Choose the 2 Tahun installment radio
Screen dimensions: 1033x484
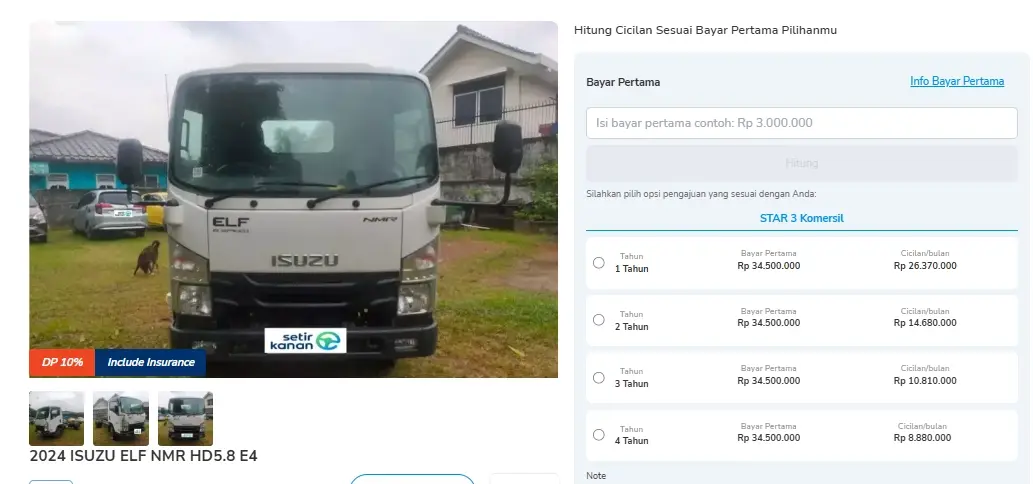tap(599, 320)
